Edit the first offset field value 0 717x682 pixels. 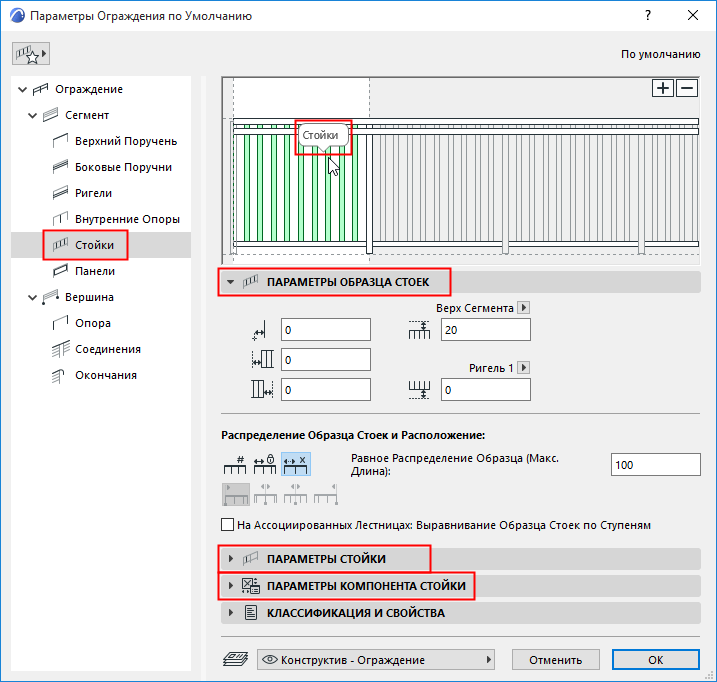[326, 330]
